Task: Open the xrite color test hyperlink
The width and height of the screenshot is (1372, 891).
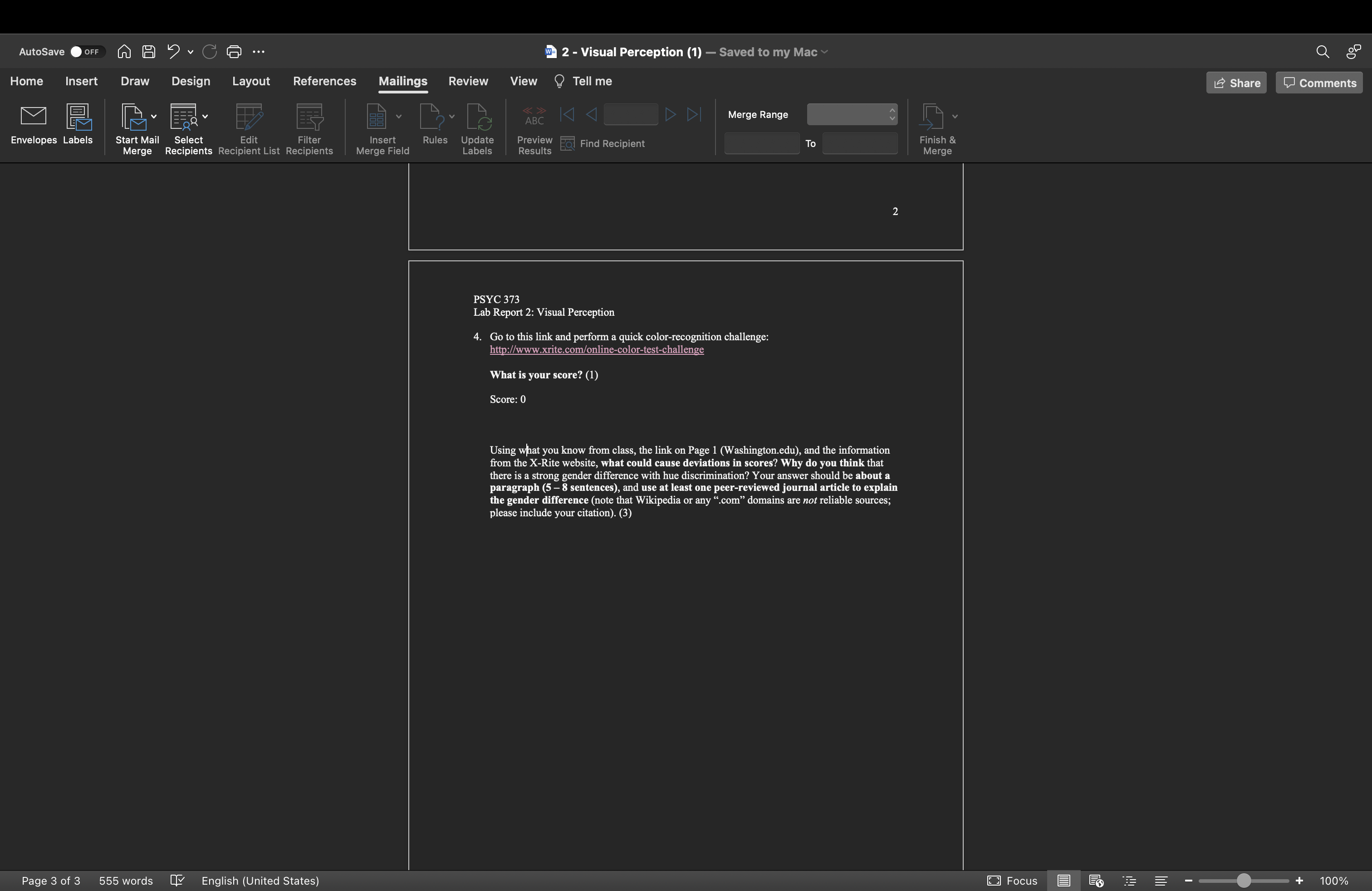Action: (597, 350)
